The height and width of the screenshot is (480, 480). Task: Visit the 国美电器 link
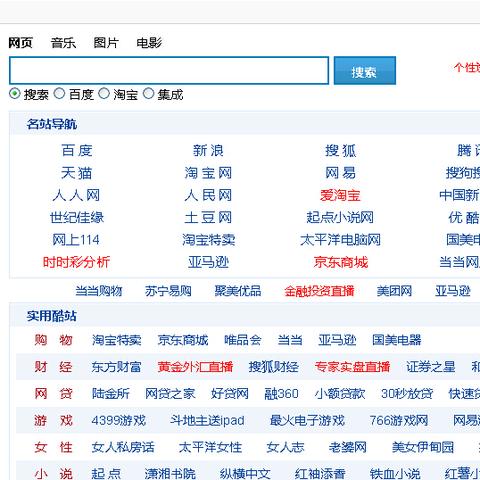pos(397,340)
